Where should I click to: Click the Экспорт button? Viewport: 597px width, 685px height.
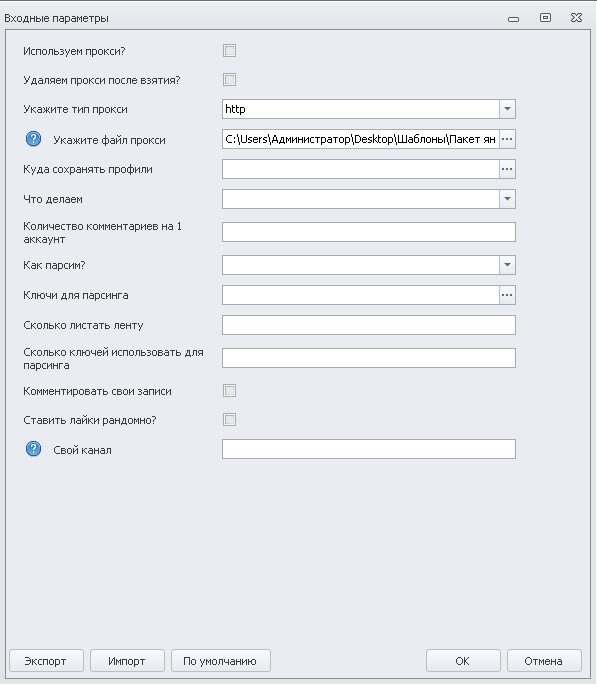coord(46,661)
